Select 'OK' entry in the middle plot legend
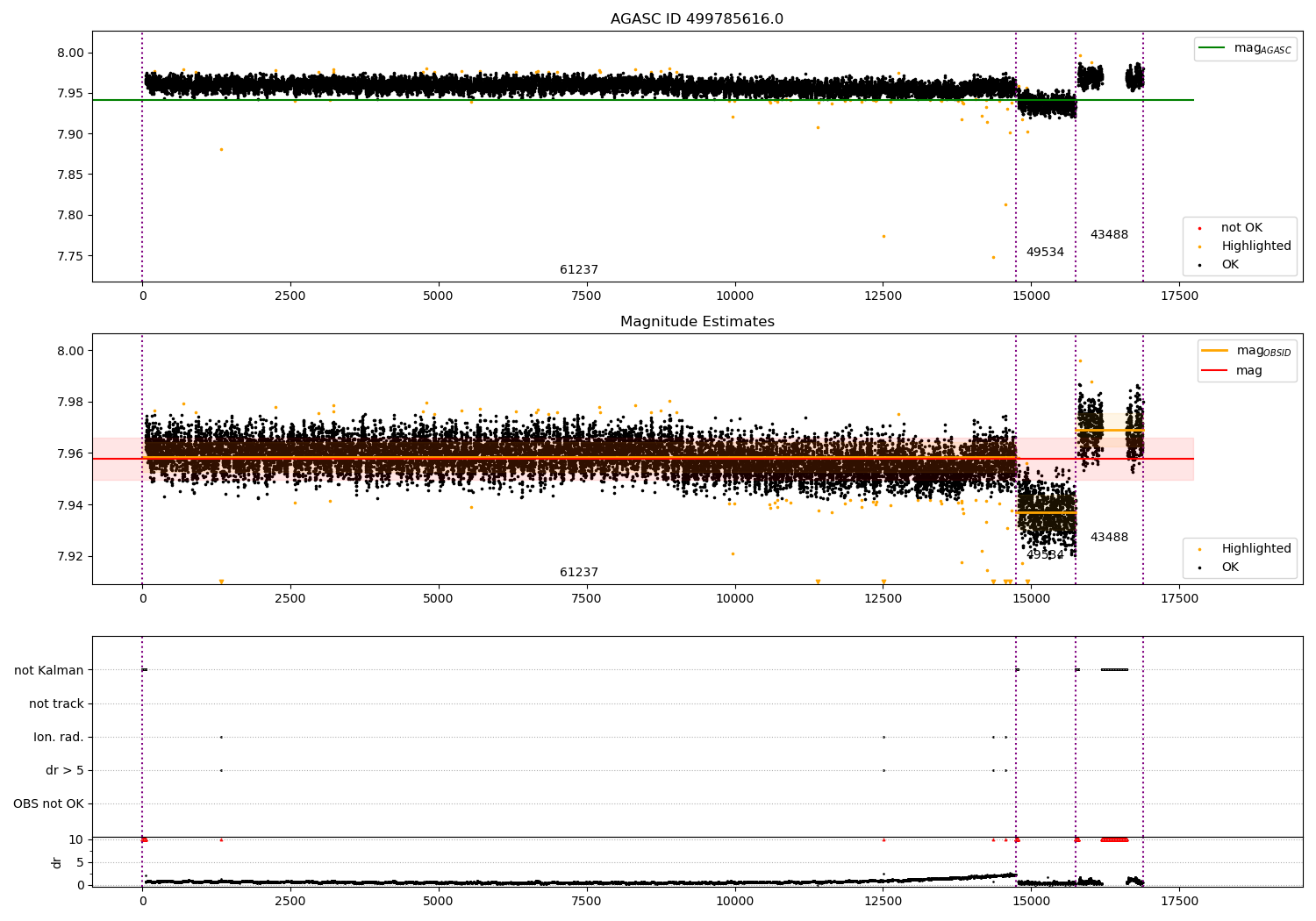 pos(1230,568)
